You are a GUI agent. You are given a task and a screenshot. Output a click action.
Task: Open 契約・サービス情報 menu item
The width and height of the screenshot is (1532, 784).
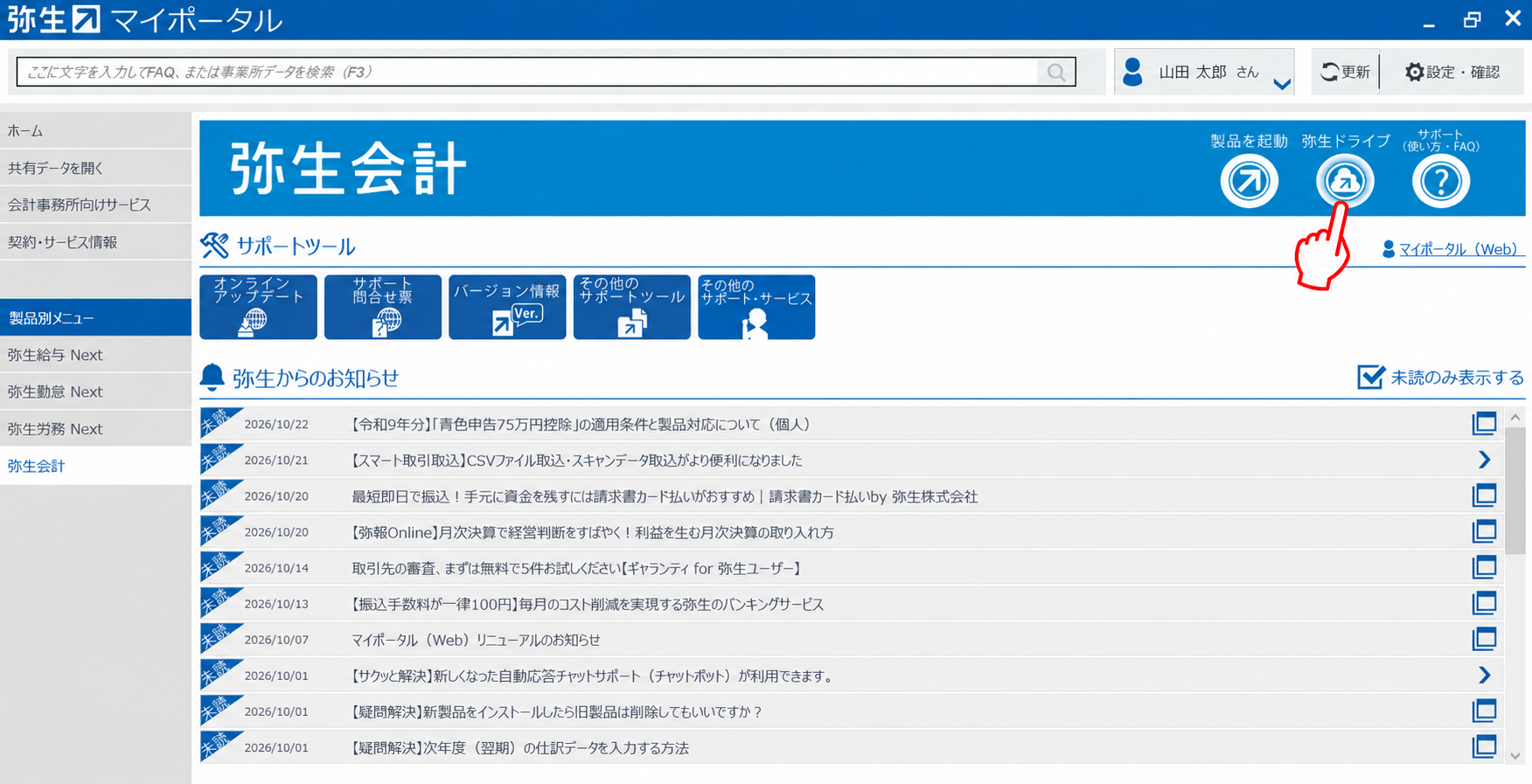(x=95, y=242)
